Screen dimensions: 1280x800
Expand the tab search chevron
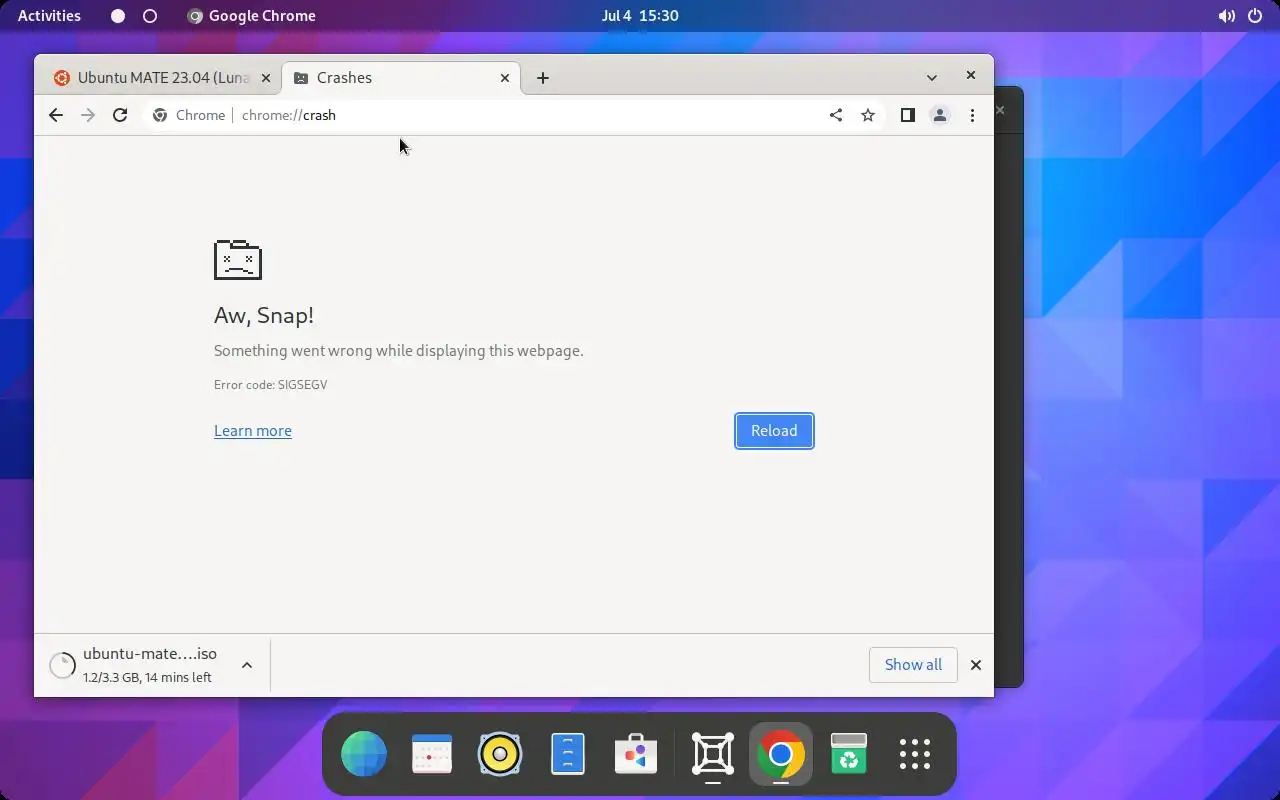pyautogui.click(x=932, y=78)
